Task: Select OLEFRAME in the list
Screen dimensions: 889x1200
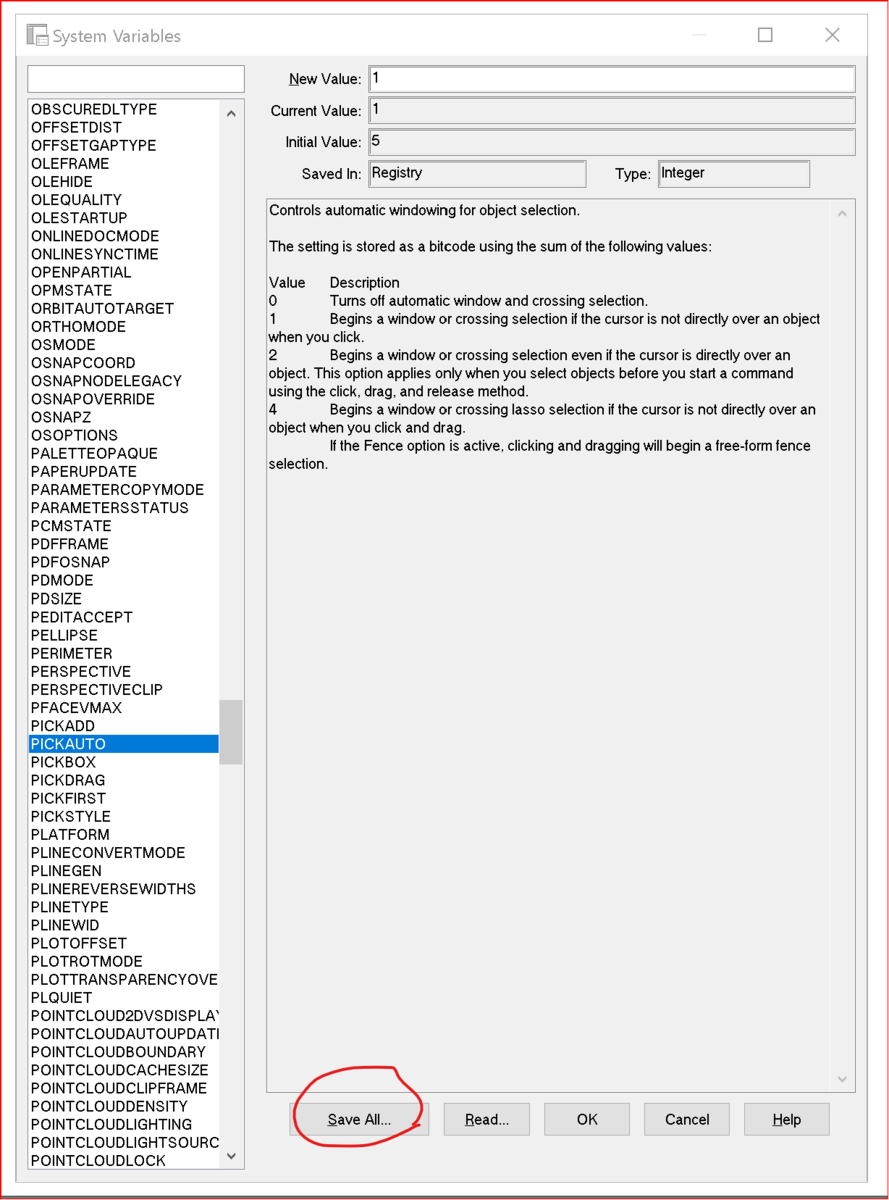Action: pyautogui.click(x=70, y=163)
